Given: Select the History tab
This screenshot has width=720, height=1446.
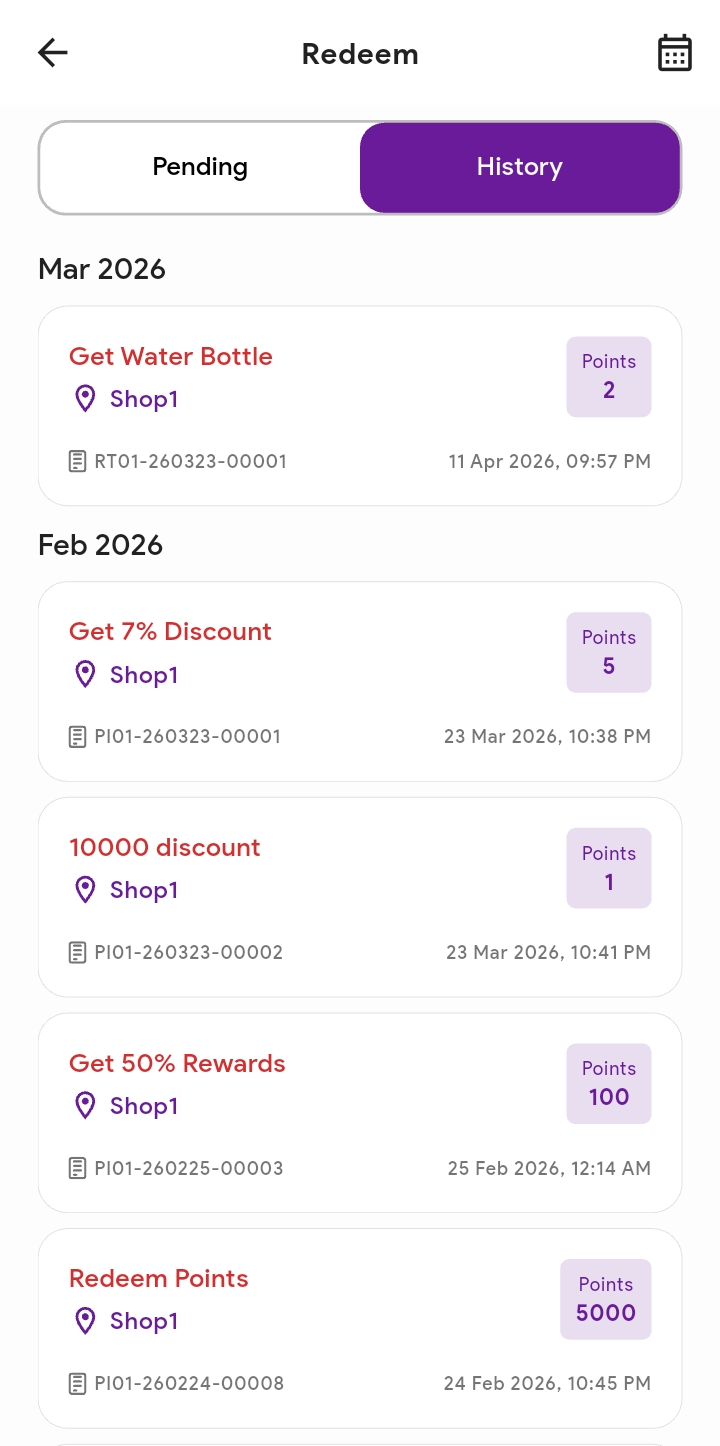Looking at the screenshot, I should 520,167.
